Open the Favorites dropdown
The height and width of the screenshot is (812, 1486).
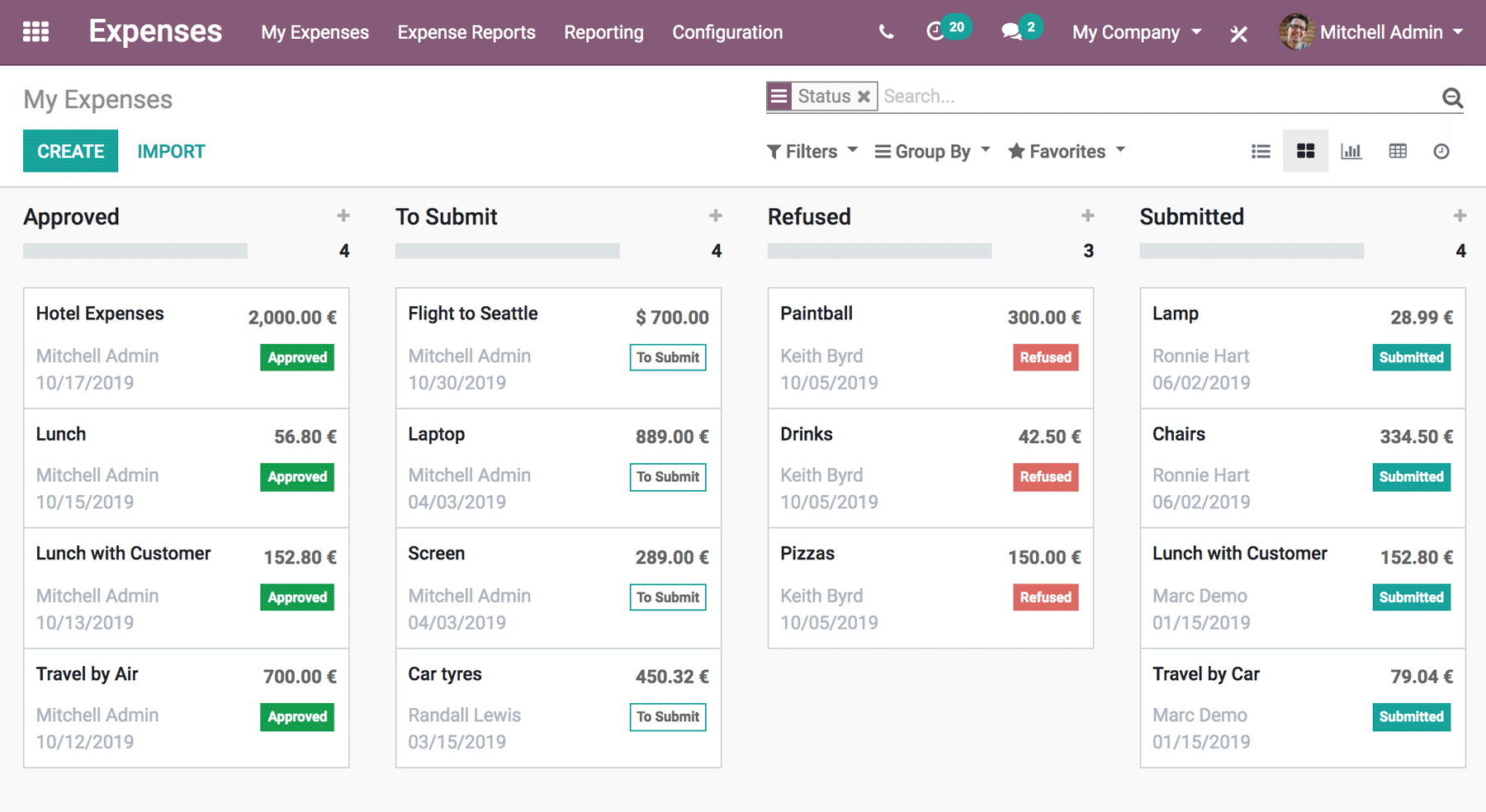pos(1067,151)
